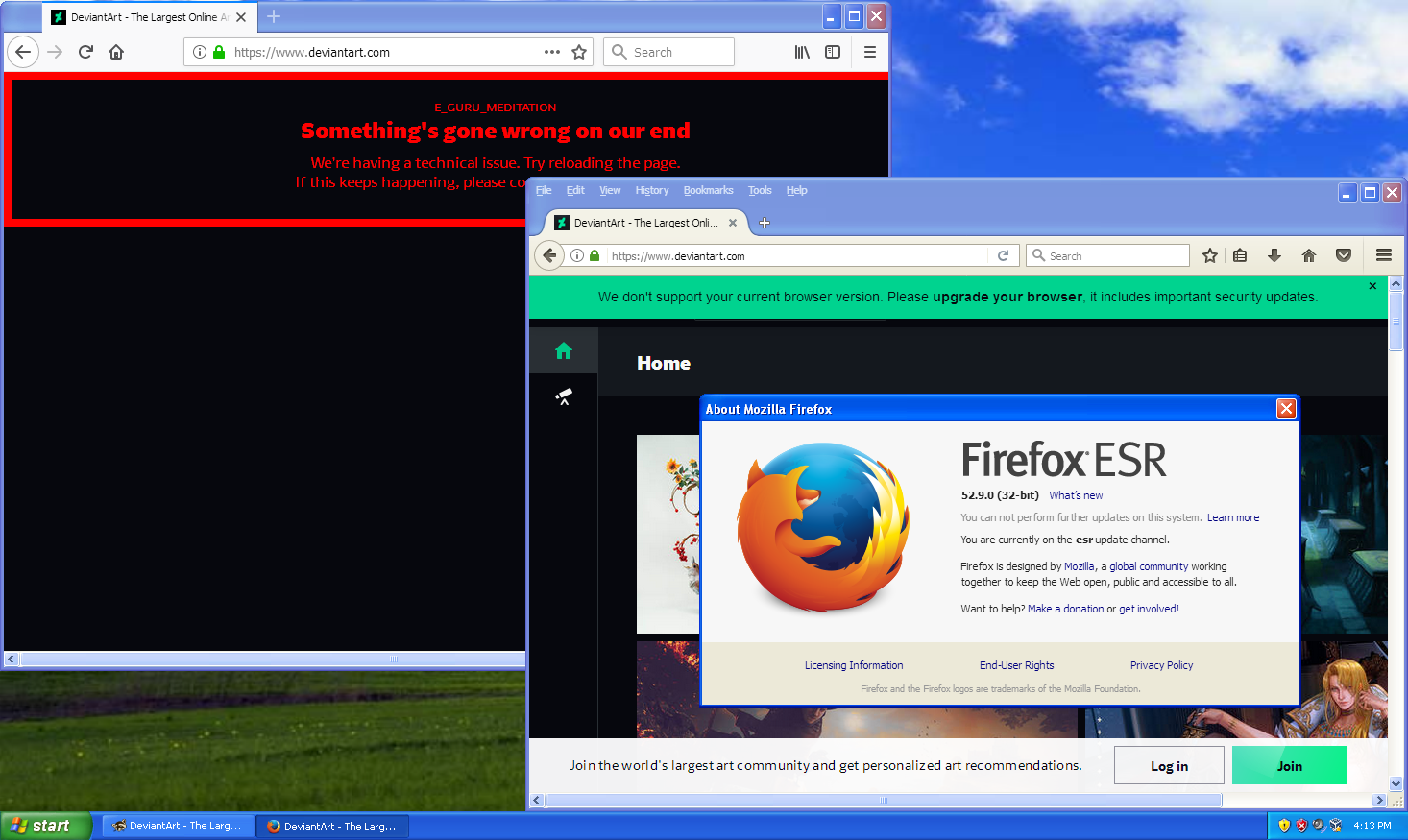The width and height of the screenshot is (1408, 840).
Task: Open the hamburger menu in Firefox ESR
Action: [x=1383, y=255]
